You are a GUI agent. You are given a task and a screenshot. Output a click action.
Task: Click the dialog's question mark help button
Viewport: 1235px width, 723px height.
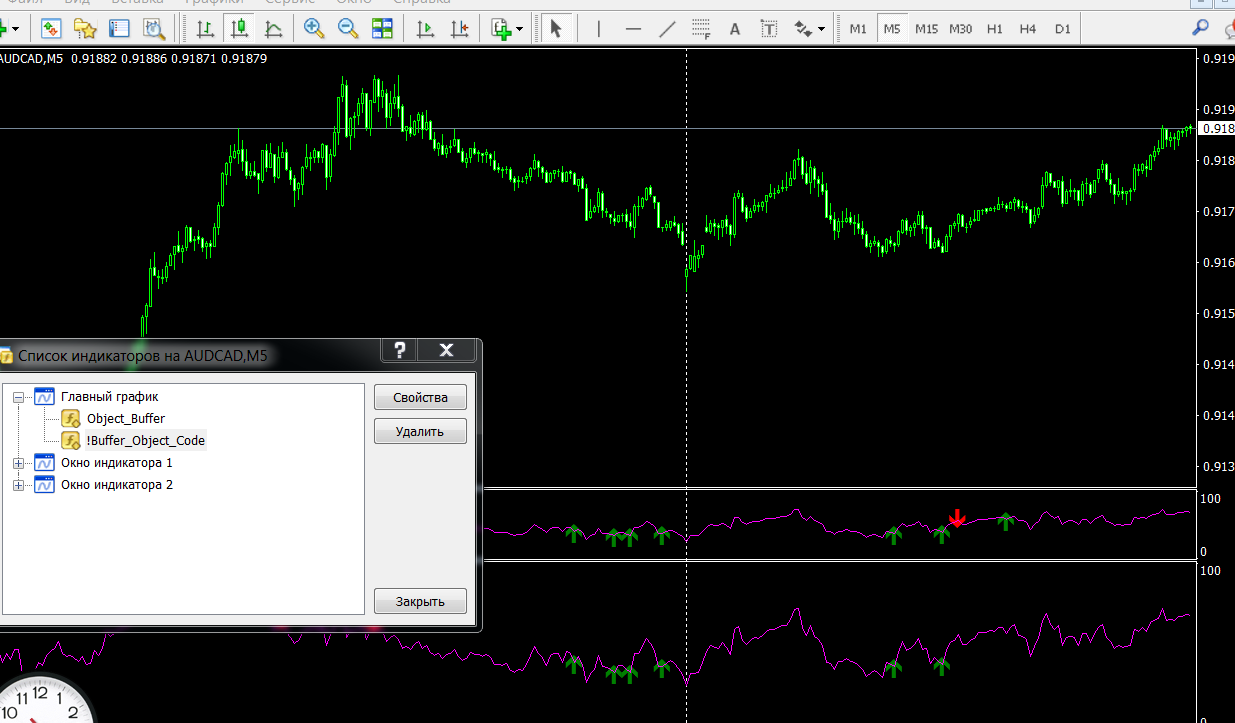[x=399, y=350]
